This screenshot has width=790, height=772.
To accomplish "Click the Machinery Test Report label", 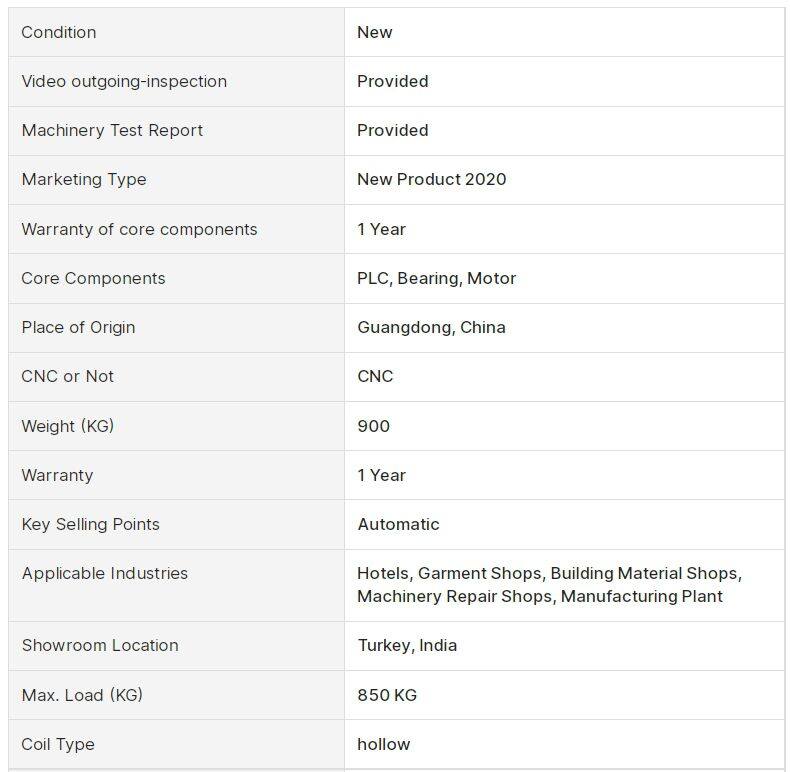I will pyautogui.click(x=112, y=130).
